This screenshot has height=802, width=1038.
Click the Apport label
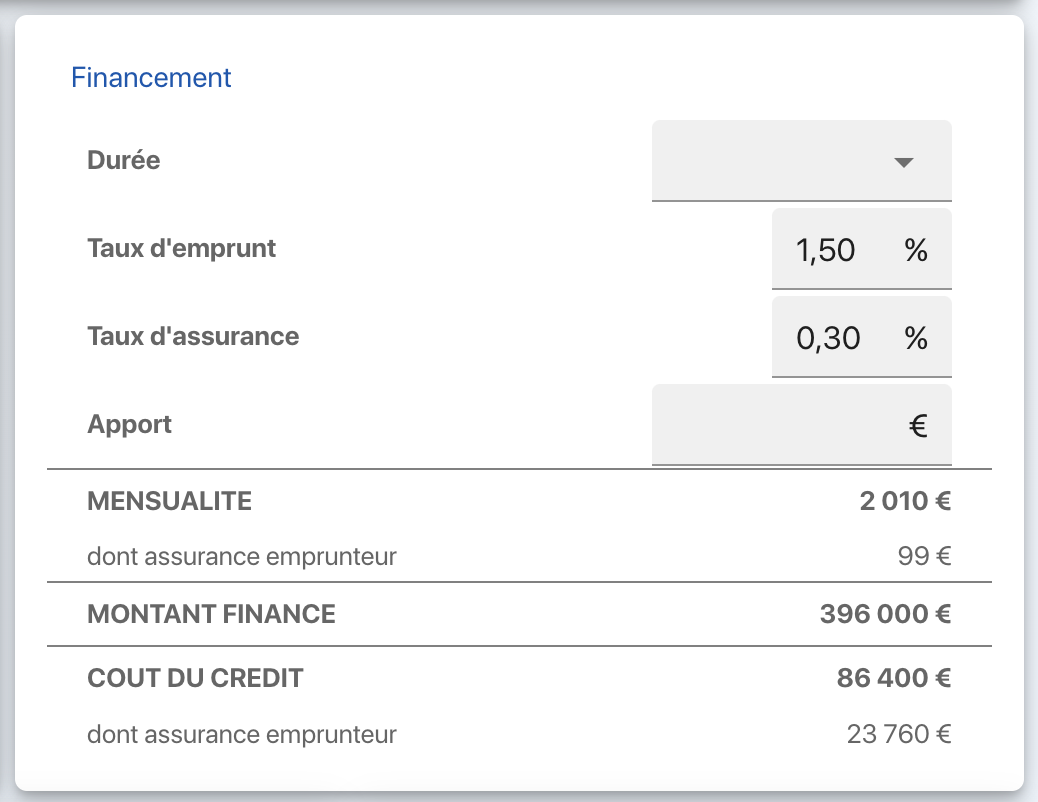tap(129, 424)
